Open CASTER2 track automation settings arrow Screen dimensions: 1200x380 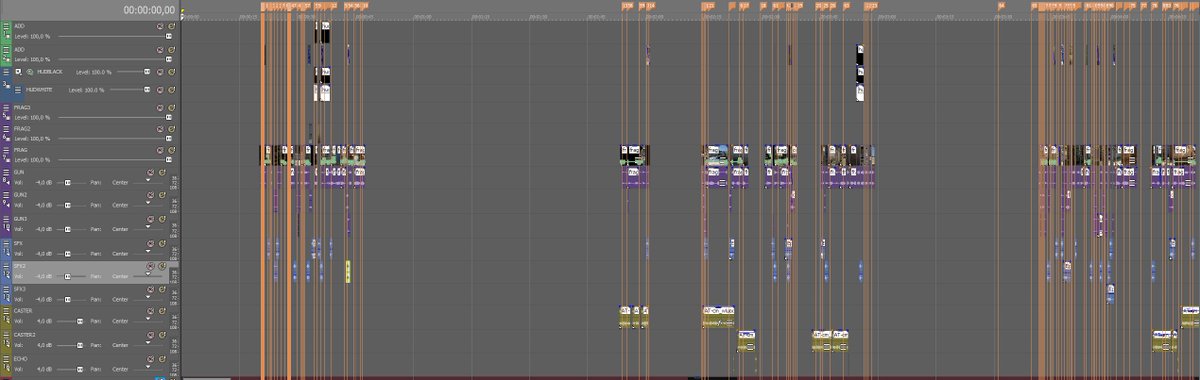point(148,343)
